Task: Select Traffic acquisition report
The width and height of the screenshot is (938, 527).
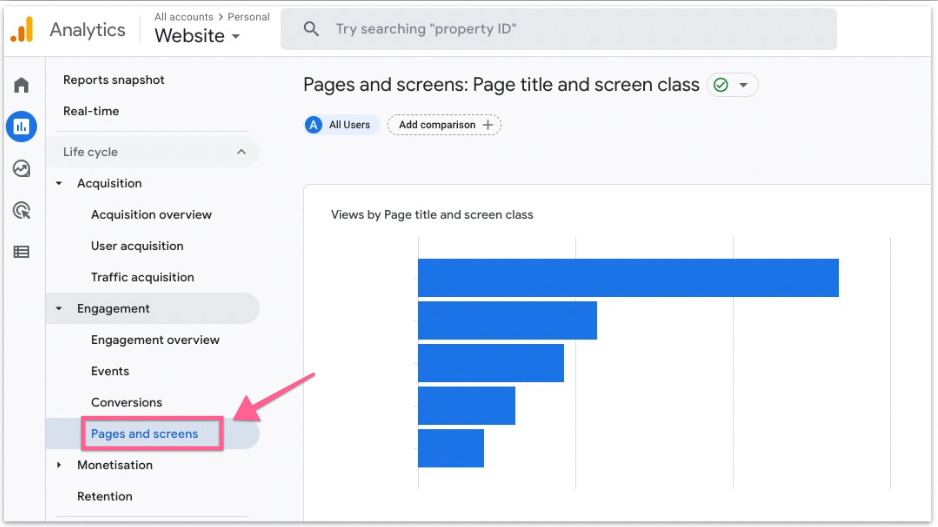Action: pyautogui.click(x=142, y=277)
